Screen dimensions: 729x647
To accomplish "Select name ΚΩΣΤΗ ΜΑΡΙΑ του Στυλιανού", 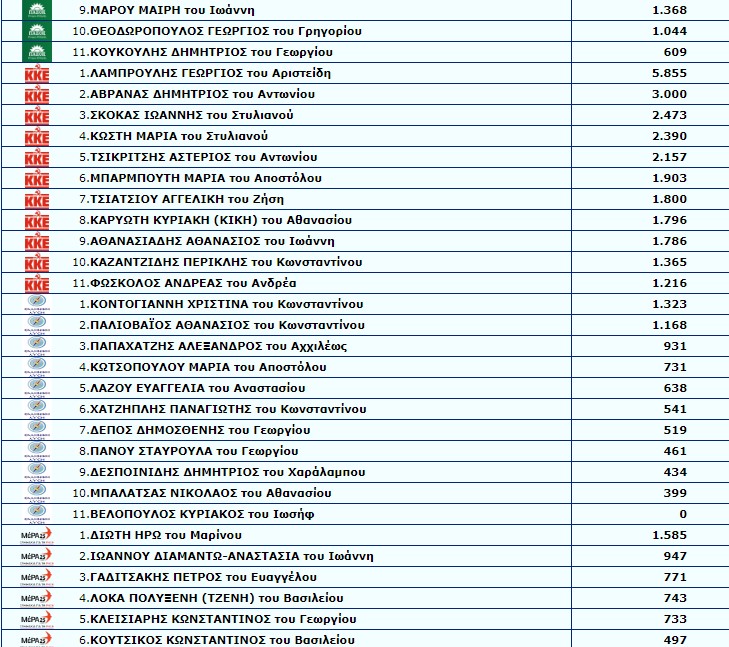I will click(179, 136).
